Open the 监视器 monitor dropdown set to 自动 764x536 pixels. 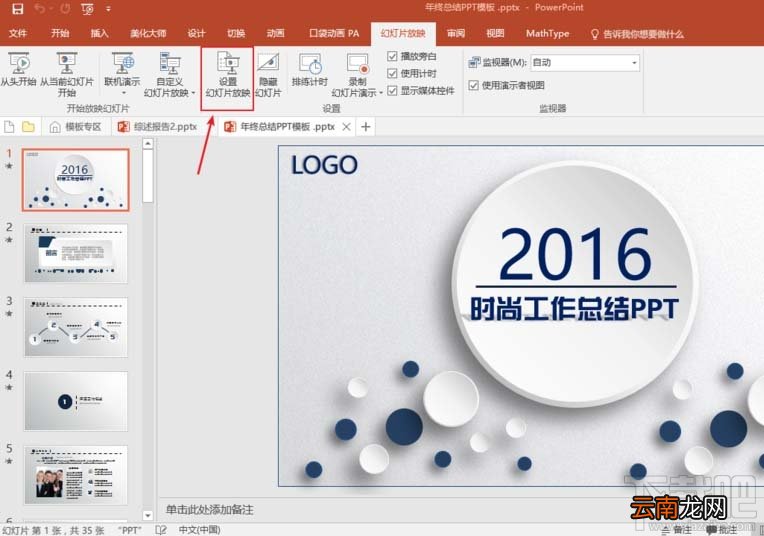coord(585,62)
